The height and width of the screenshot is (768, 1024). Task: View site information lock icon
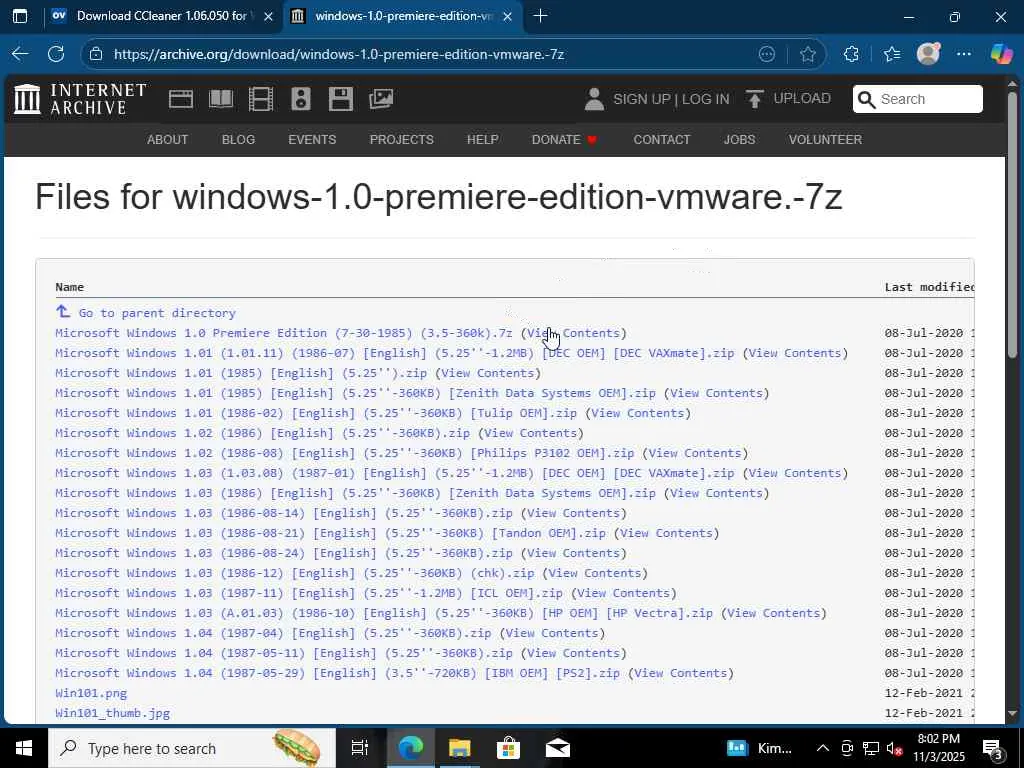(x=96, y=54)
